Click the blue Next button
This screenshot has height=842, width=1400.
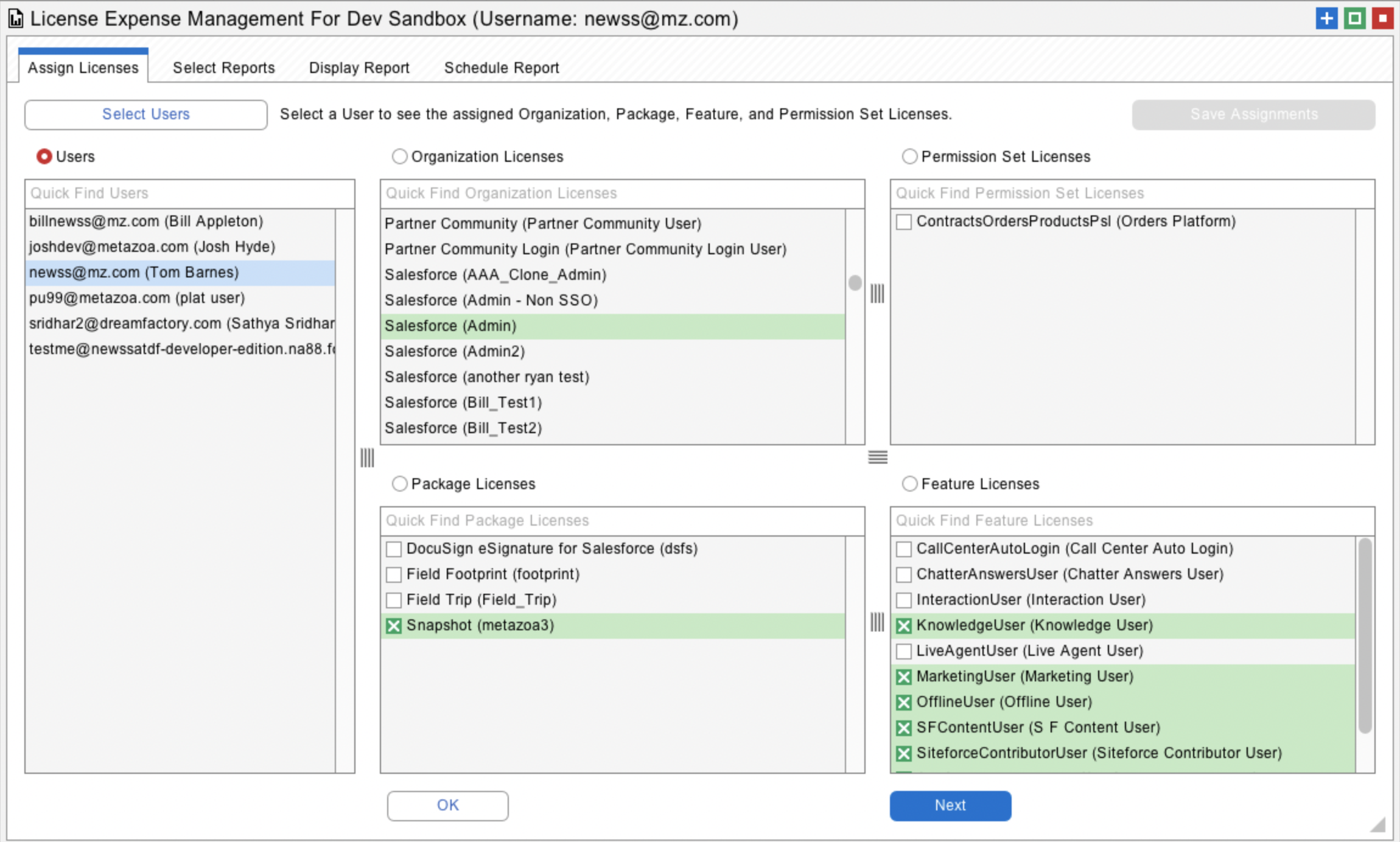click(950, 805)
